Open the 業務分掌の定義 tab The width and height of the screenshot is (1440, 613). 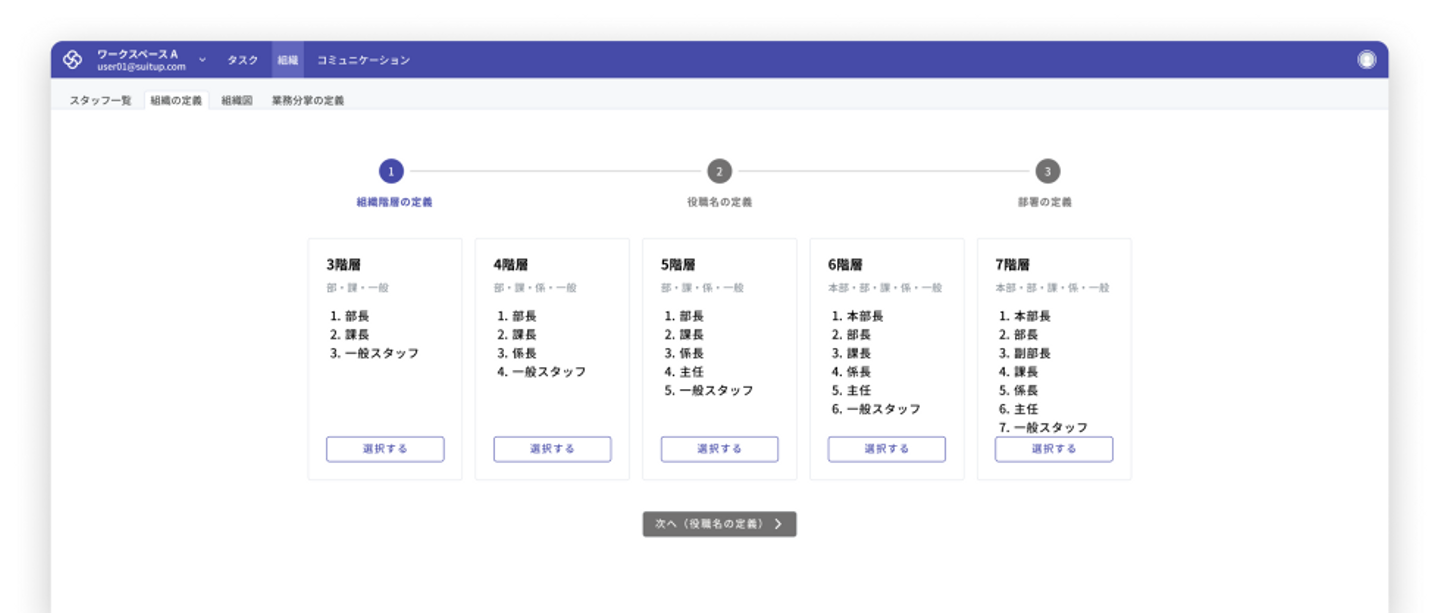coord(308,101)
